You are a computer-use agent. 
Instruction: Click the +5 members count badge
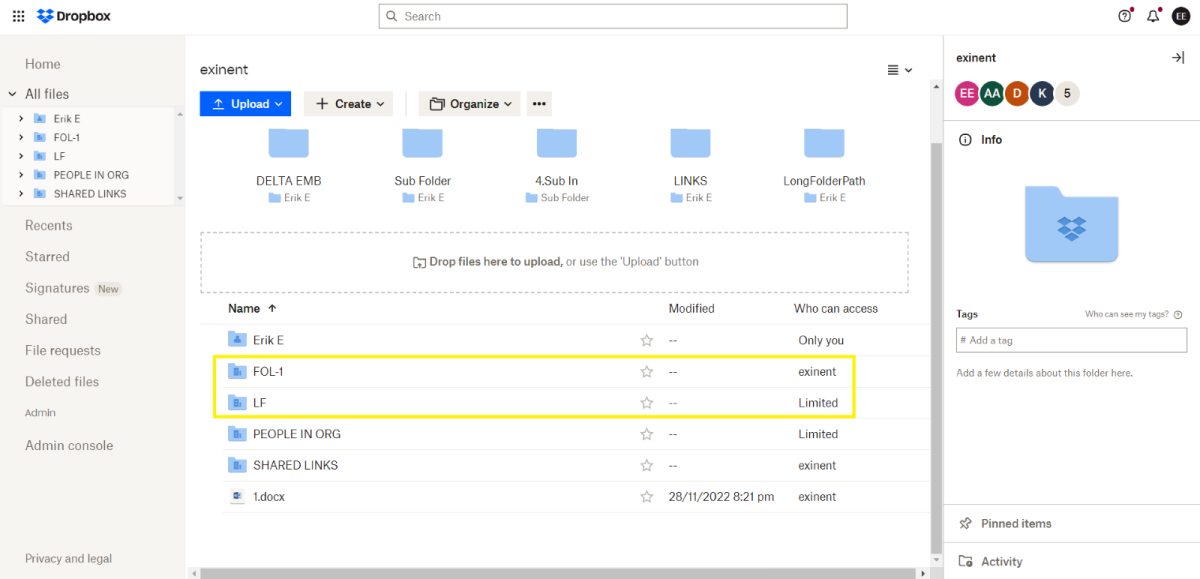pos(1066,93)
